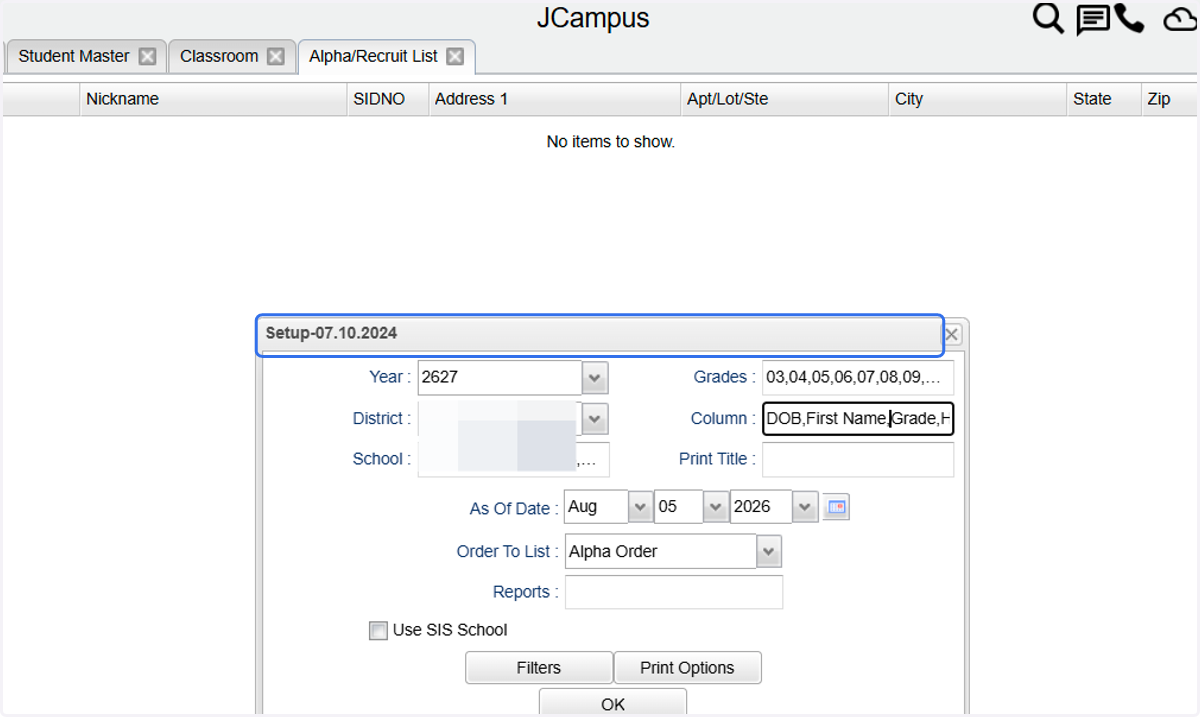Open the As Of Date calendar picker
This screenshot has width=1200, height=717.
pyautogui.click(x=835, y=507)
